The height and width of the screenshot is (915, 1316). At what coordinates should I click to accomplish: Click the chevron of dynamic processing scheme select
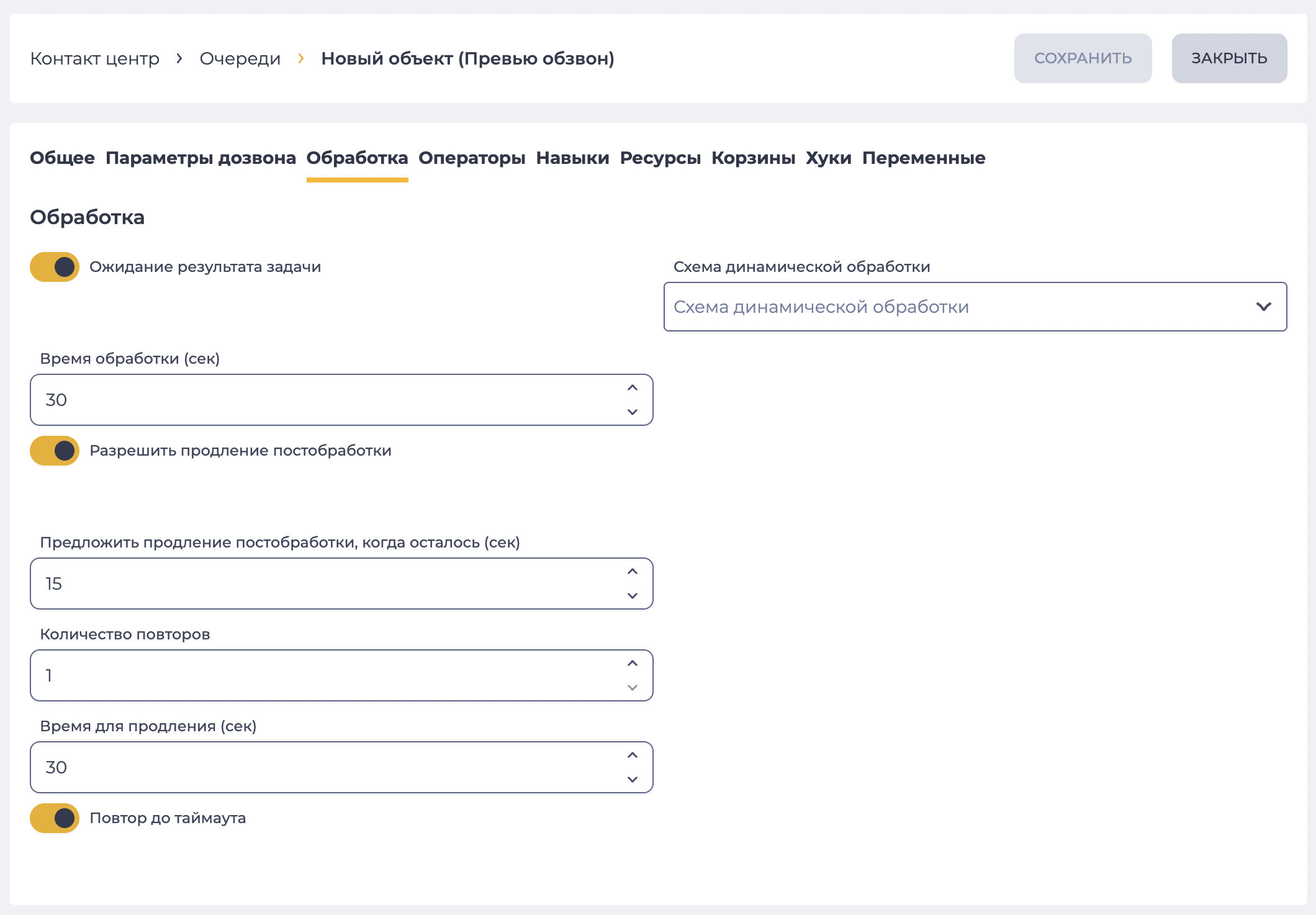tap(1264, 307)
